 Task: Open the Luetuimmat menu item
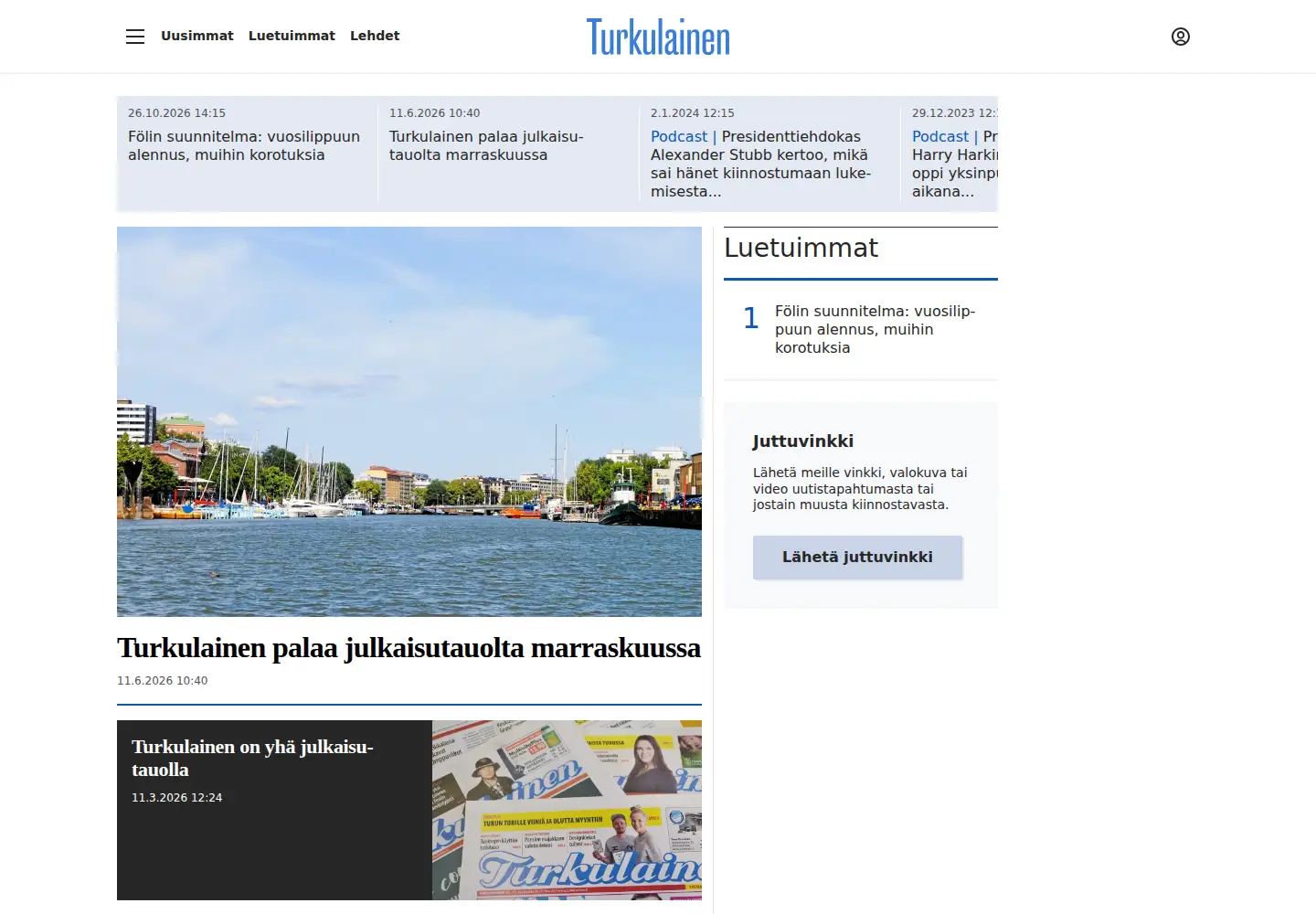point(292,36)
